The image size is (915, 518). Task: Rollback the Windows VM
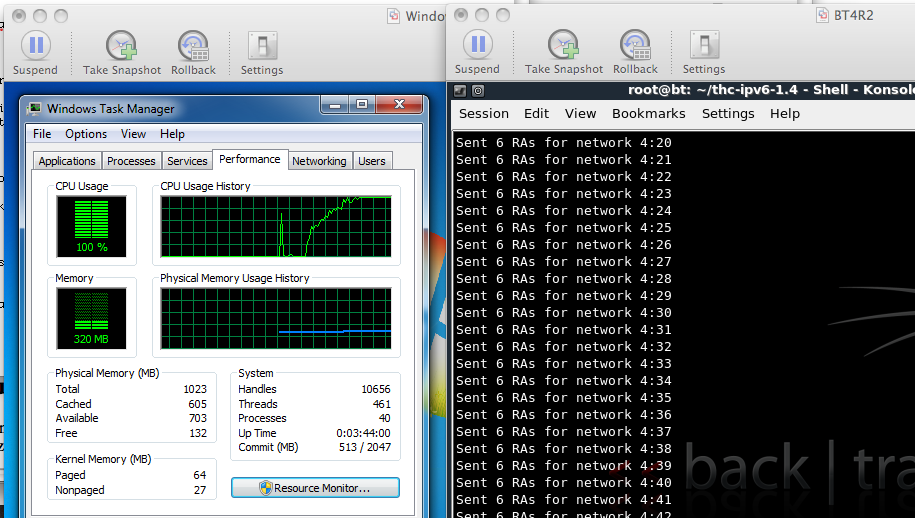(x=193, y=52)
